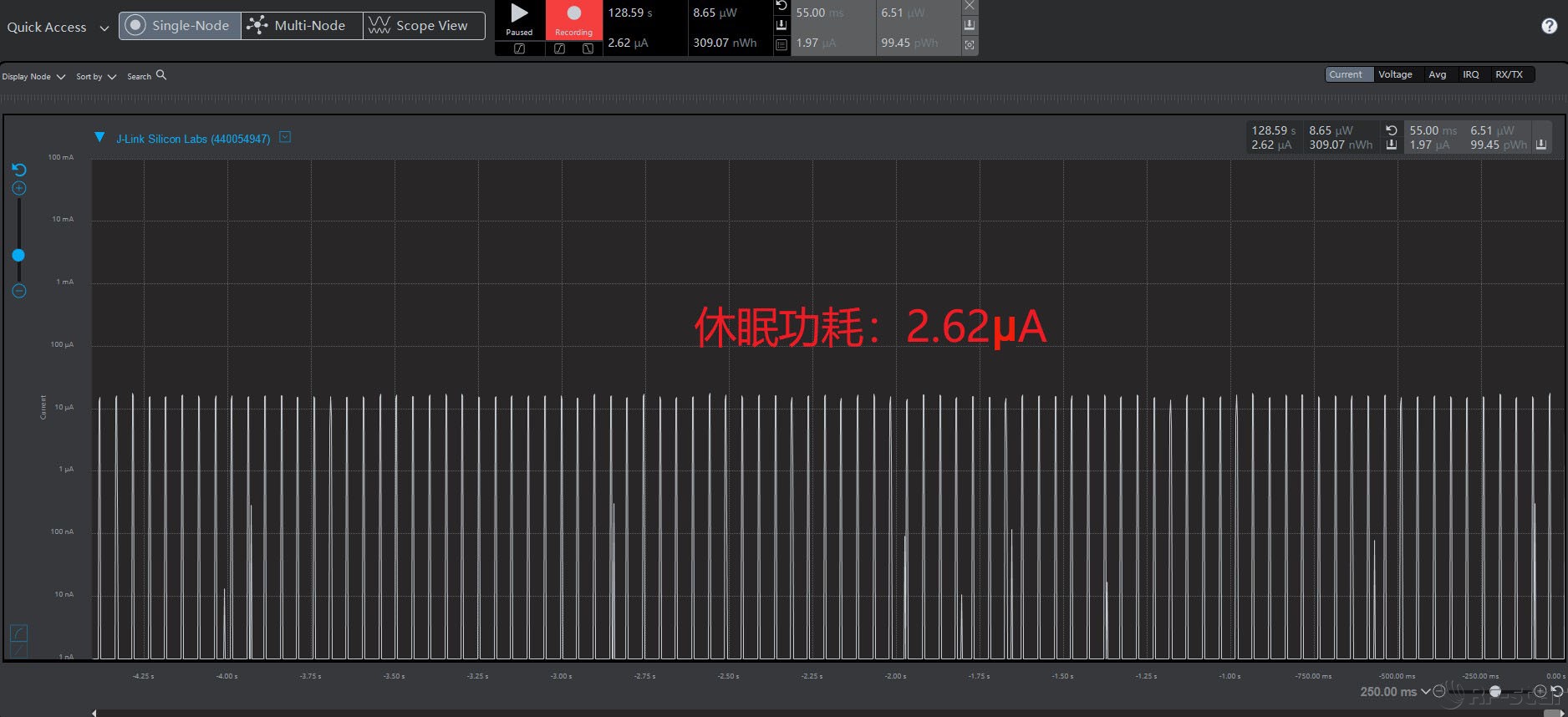1568x717 pixels.
Task: Switch to Scope View
Action: 424,25
